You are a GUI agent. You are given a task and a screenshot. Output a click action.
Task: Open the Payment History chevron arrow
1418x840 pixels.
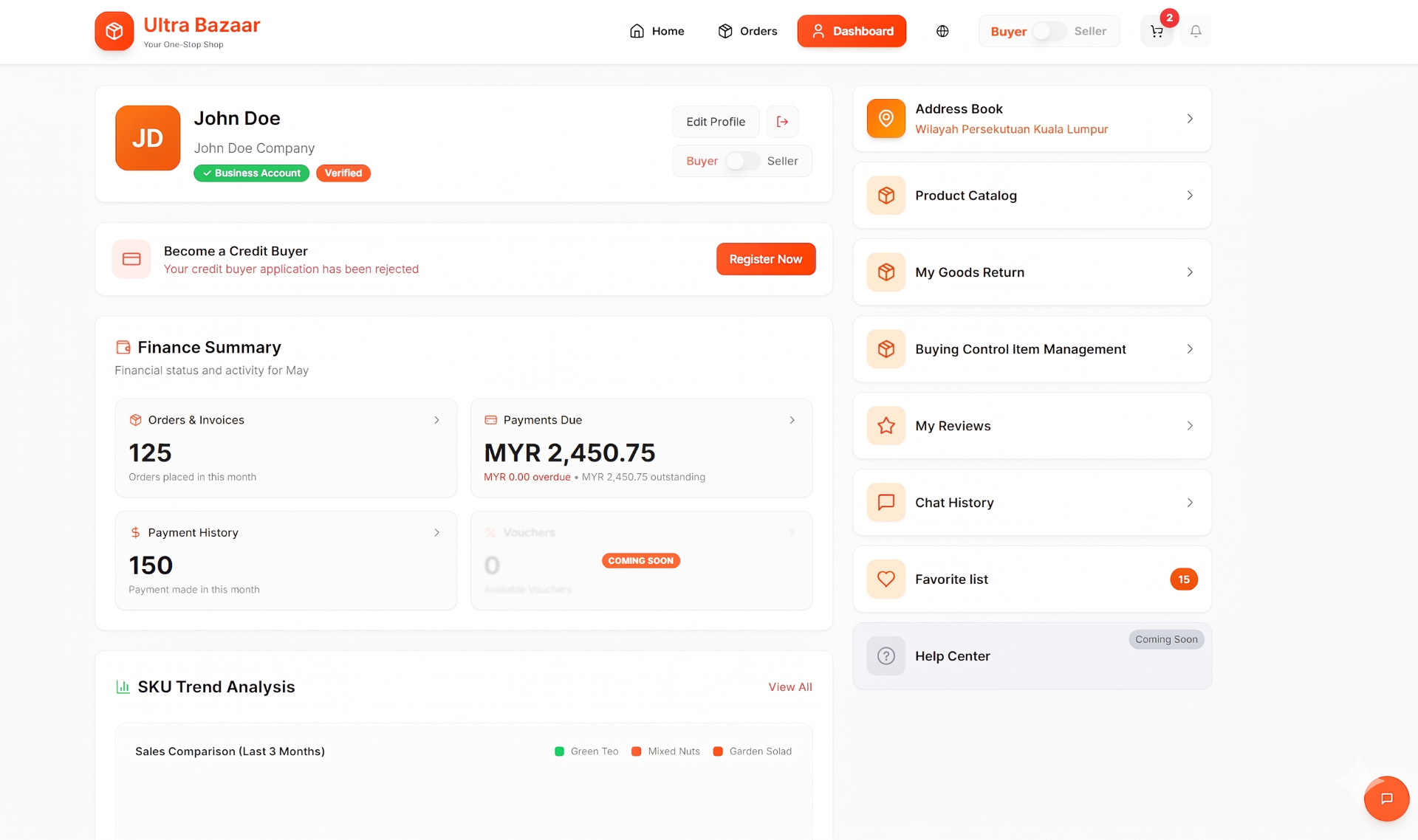[436, 533]
